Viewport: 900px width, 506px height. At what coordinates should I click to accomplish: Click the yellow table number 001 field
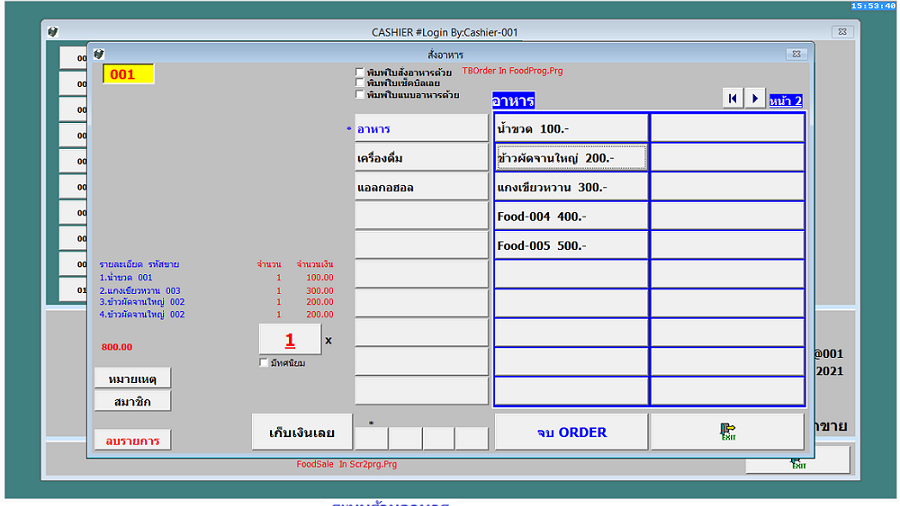point(128,74)
